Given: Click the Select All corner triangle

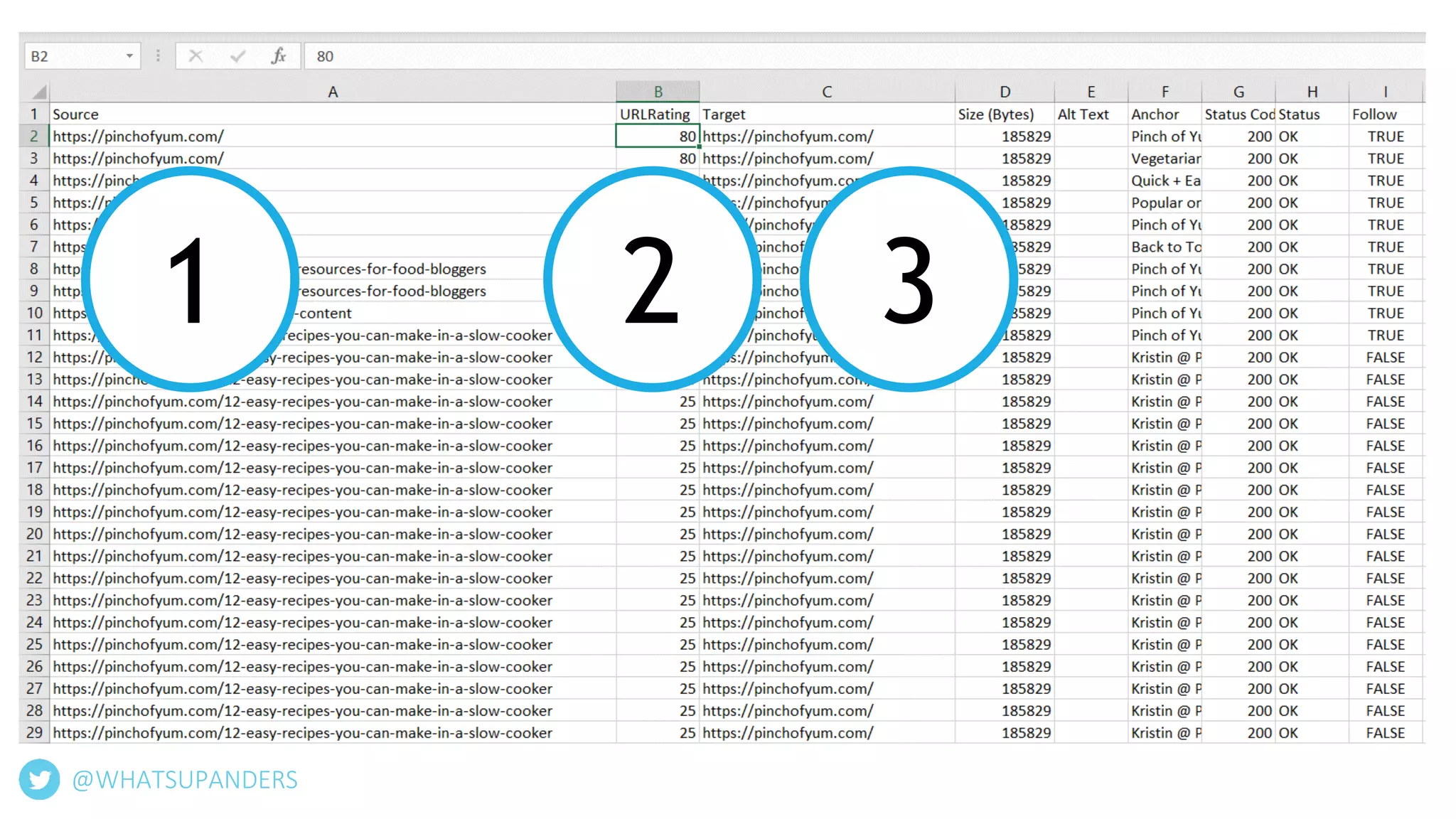Looking at the screenshot, I should click(x=39, y=92).
